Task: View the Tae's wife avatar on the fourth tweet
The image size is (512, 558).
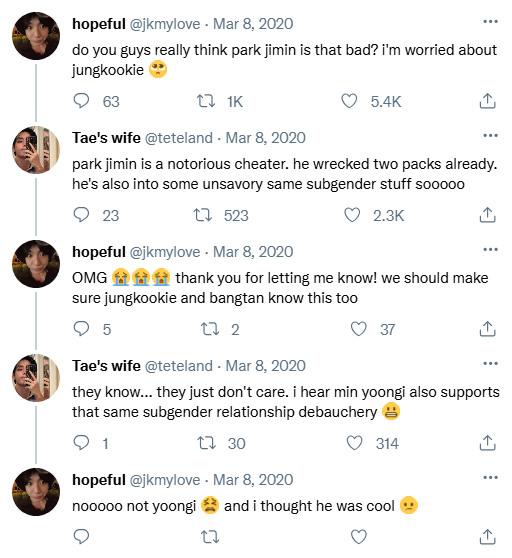Action: pyautogui.click(x=36, y=378)
